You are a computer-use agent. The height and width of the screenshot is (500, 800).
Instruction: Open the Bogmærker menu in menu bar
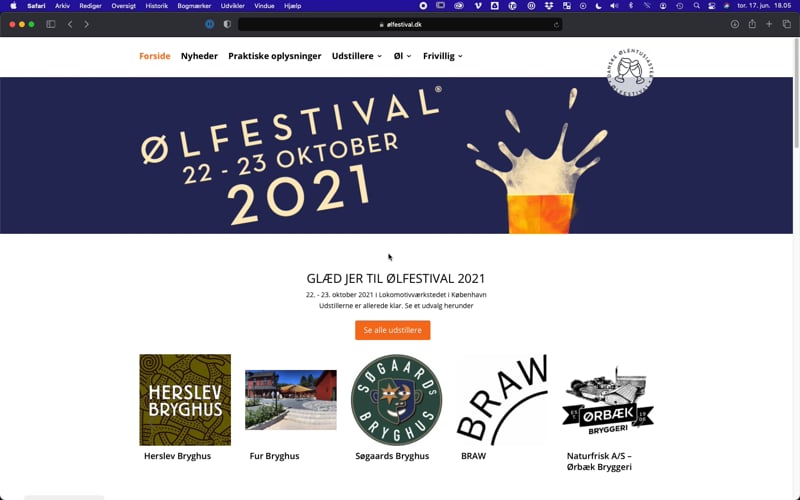(x=194, y=6)
